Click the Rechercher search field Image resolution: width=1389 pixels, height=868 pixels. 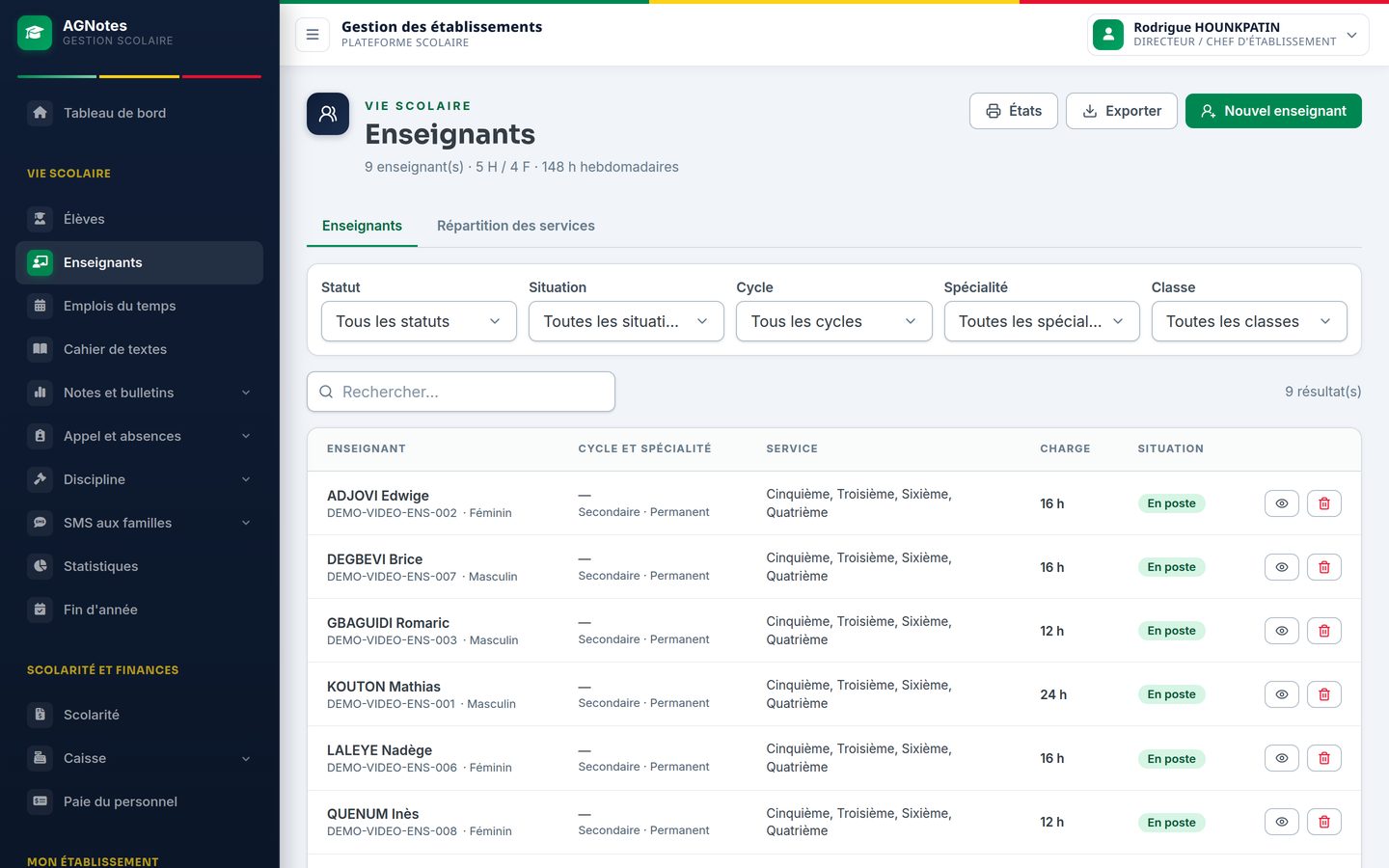(x=461, y=392)
